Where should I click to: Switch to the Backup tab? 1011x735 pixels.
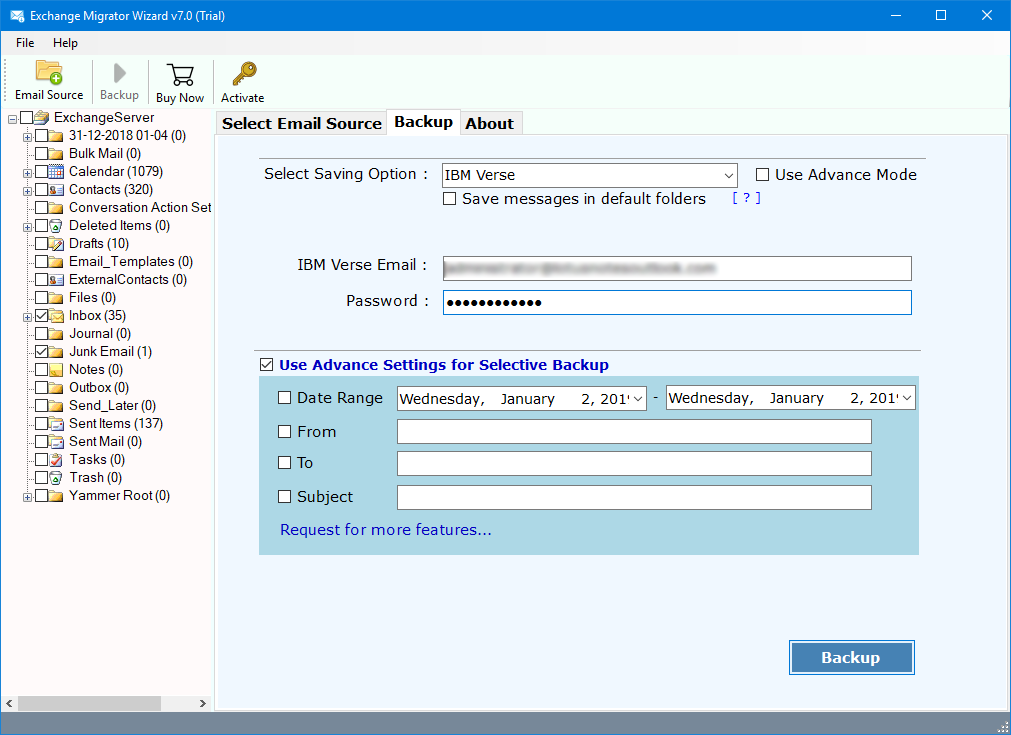point(424,122)
